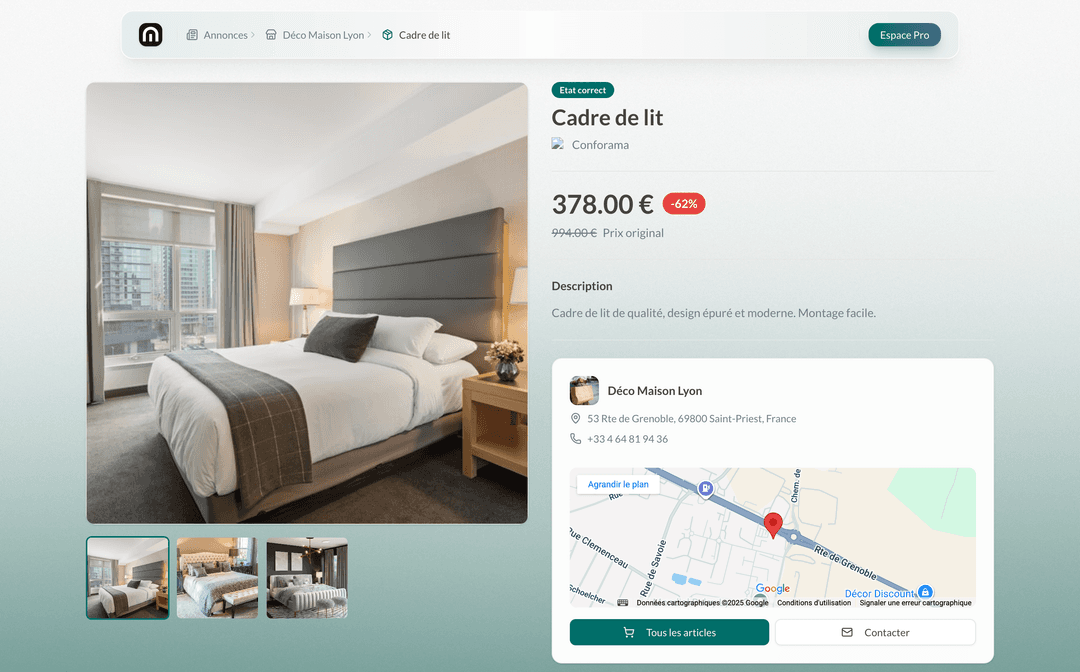Screen dimensions: 1080x672
Task: Click Tous les articles button
Action: (669, 632)
